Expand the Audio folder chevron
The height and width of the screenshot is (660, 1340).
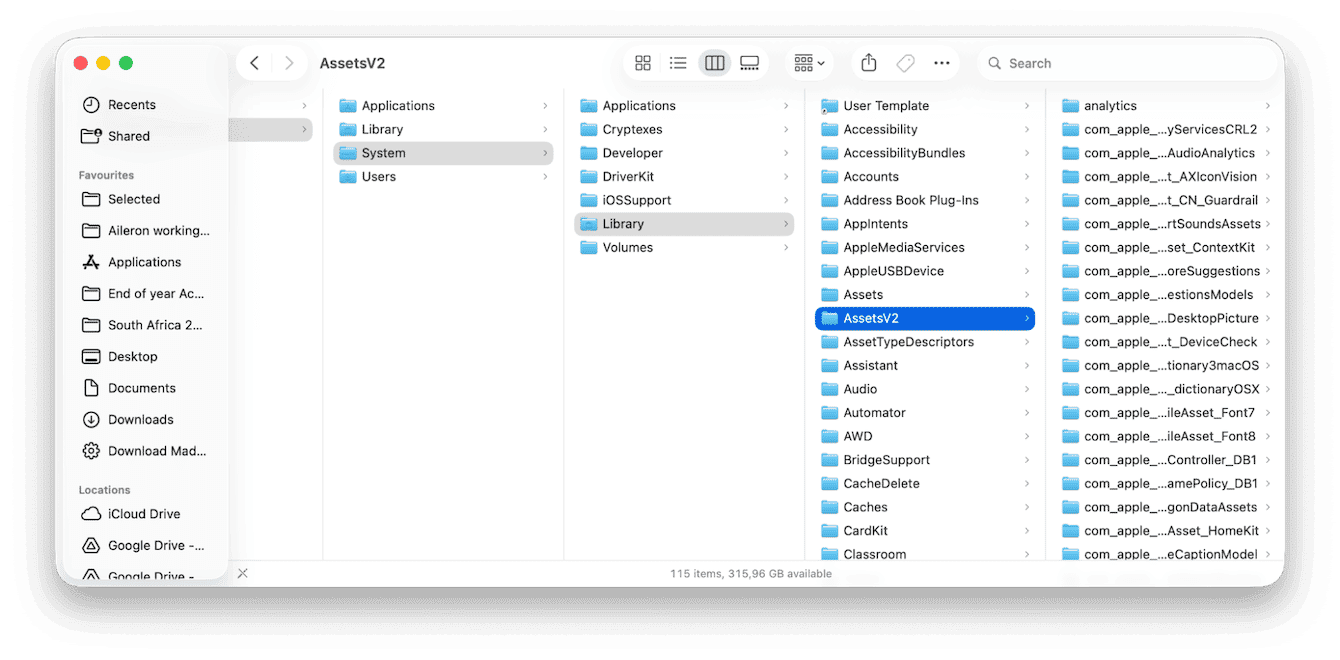[1027, 390]
